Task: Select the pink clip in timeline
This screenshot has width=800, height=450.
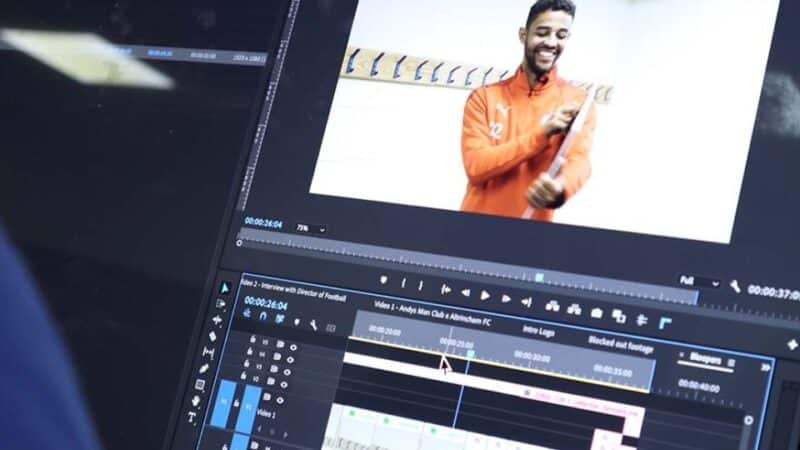Action: (x=582, y=403)
